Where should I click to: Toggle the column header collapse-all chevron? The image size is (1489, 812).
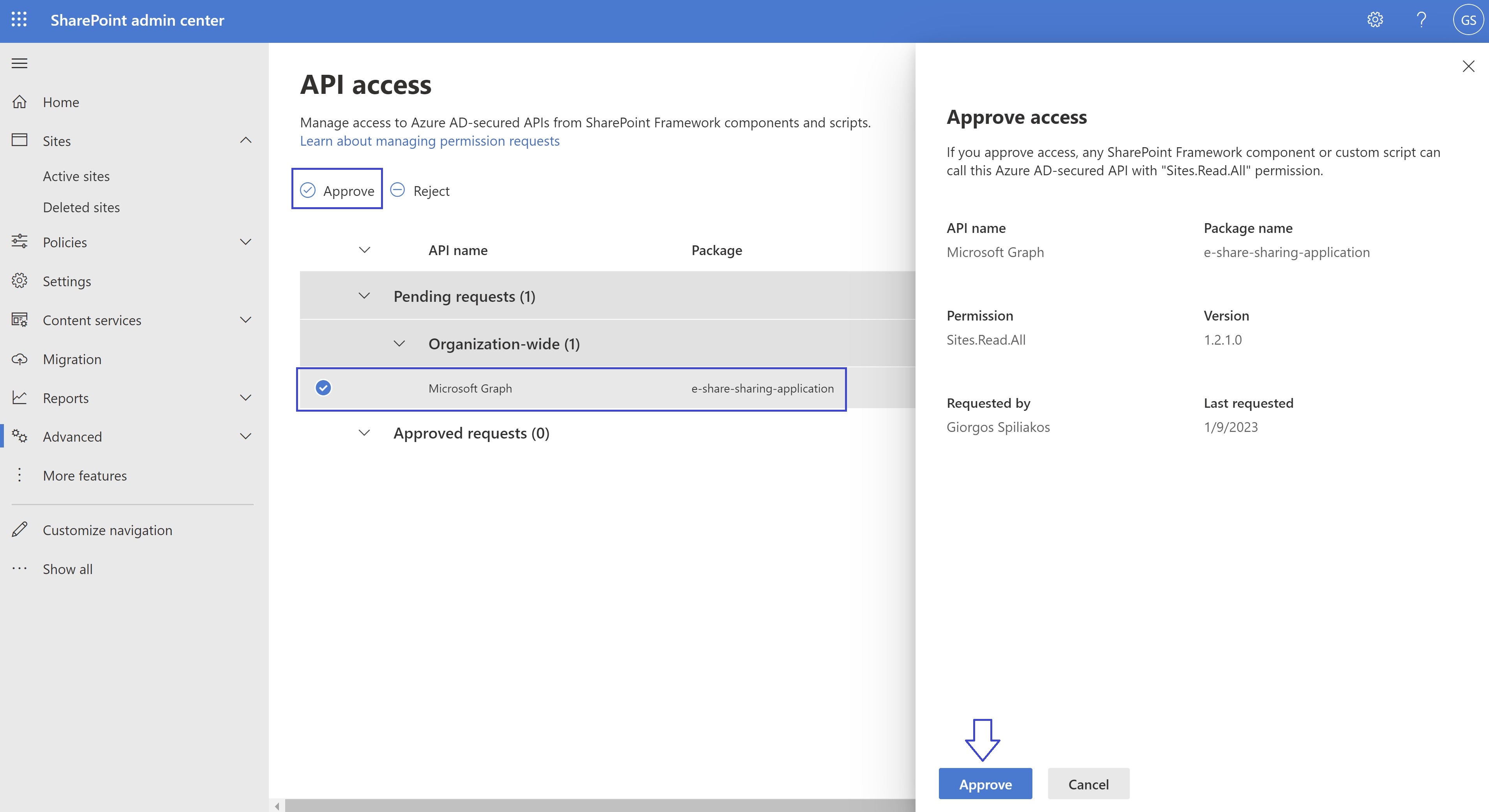coord(365,250)
